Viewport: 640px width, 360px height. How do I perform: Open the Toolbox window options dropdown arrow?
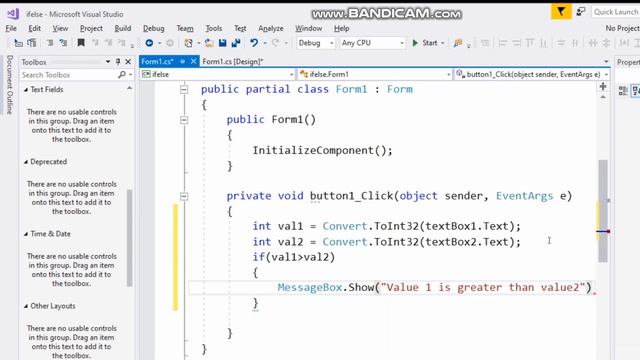click(108, 62)
